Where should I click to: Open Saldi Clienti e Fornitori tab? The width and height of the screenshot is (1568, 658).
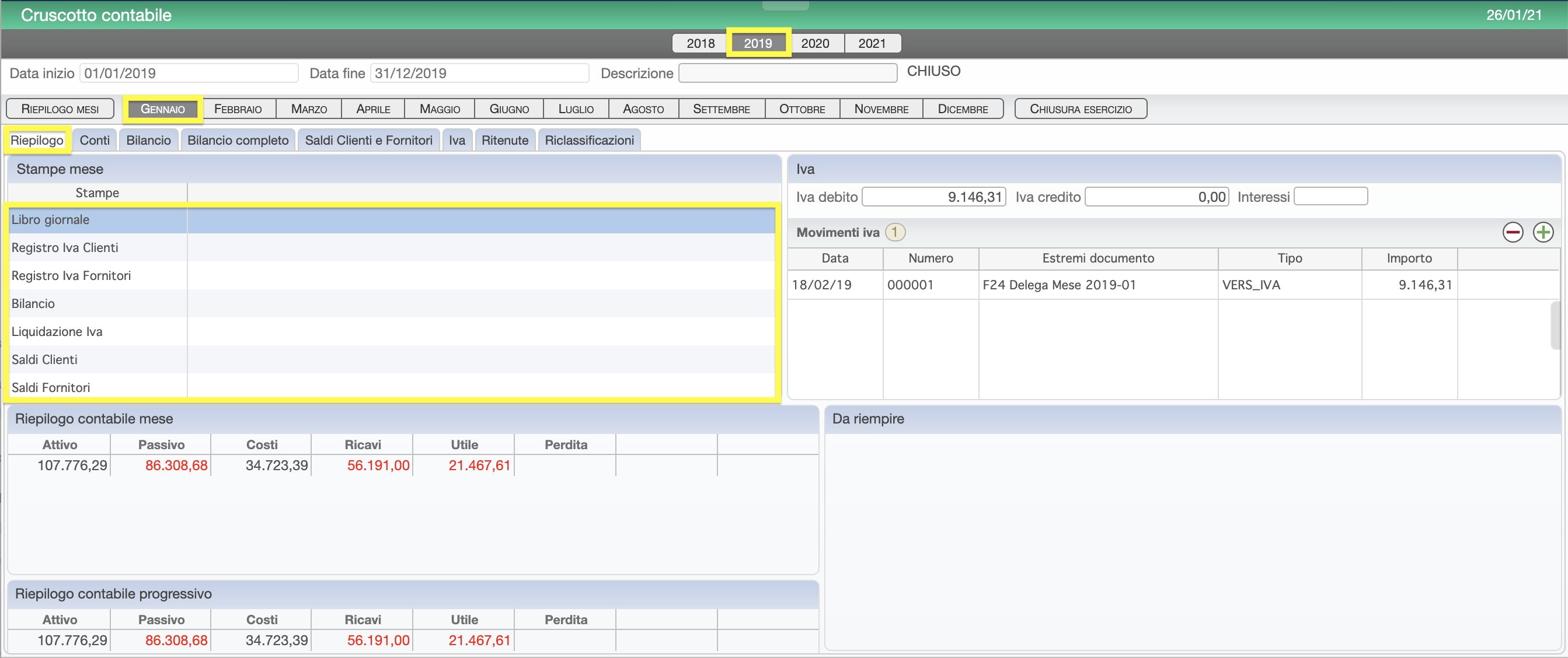[x=369, y=141]
